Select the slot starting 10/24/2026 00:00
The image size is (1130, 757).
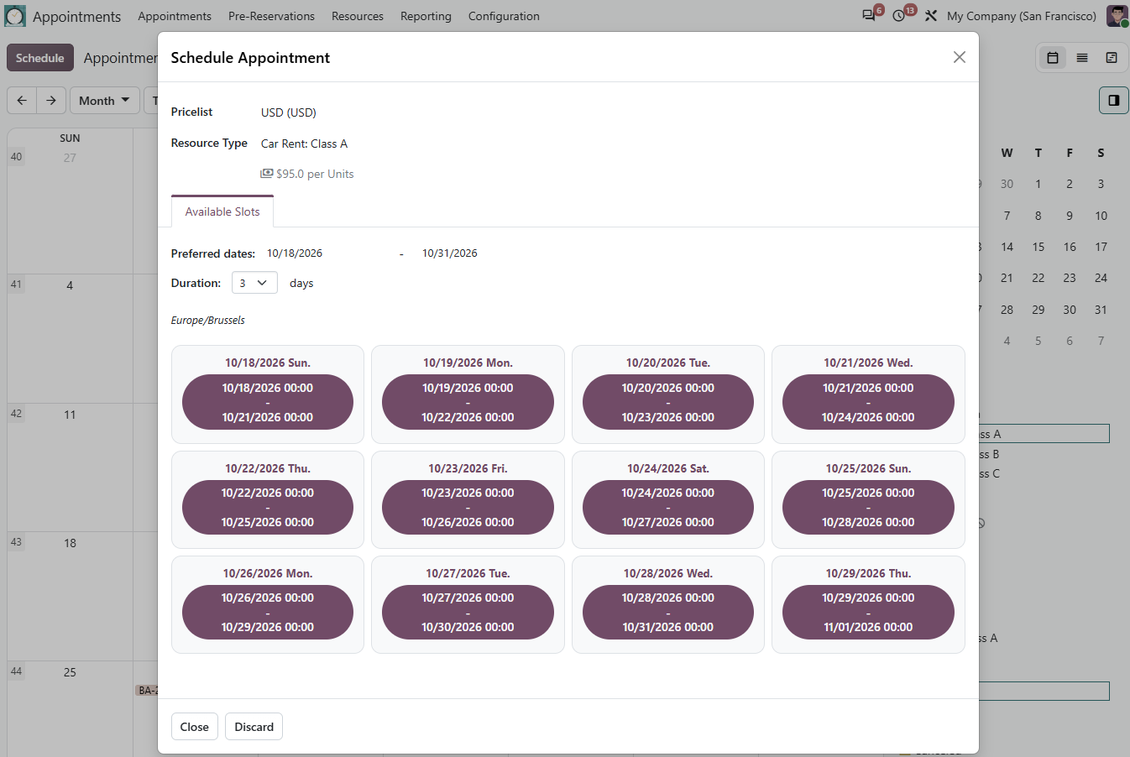668,508
